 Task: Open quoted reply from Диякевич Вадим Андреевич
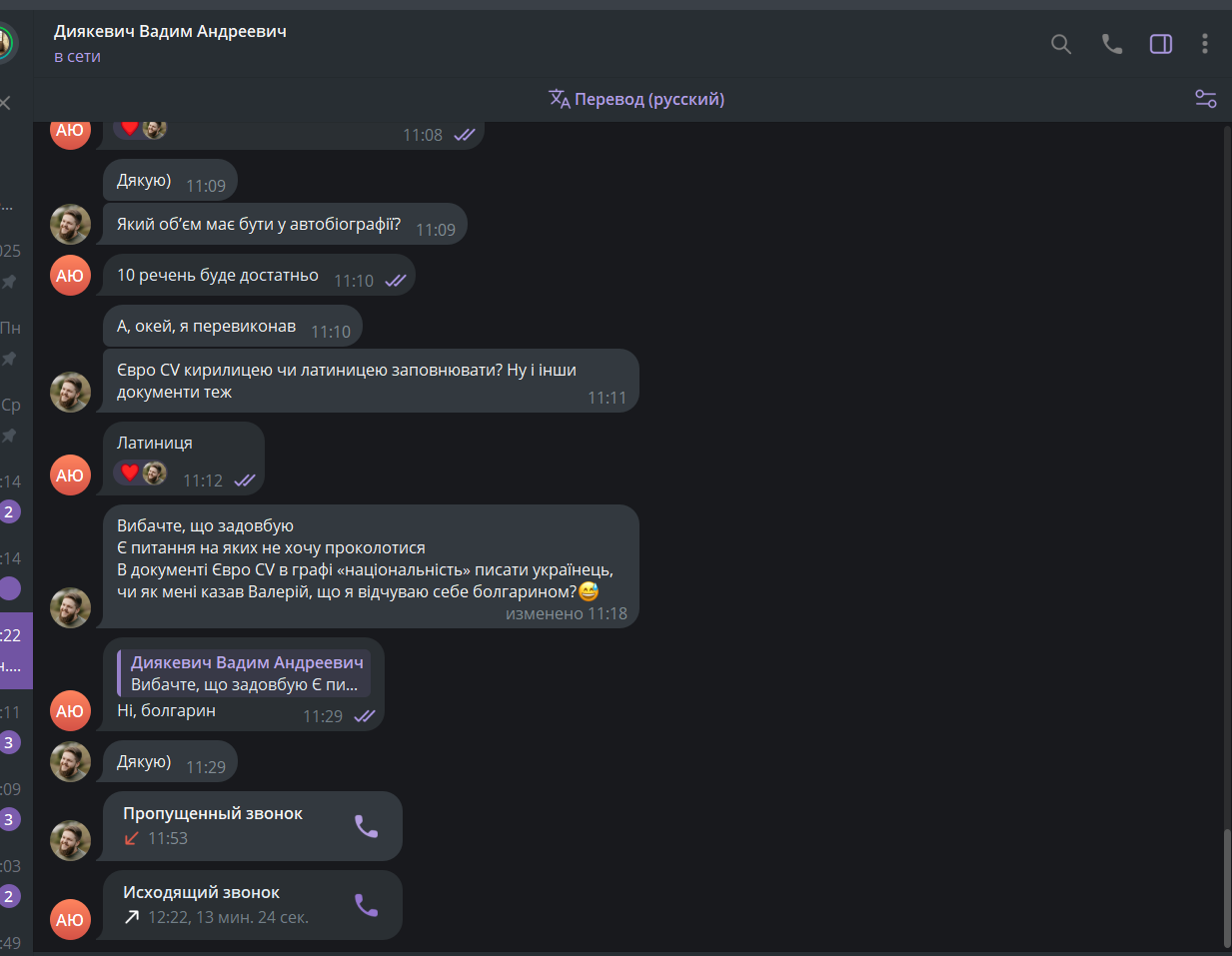click(x=244, y=673)
